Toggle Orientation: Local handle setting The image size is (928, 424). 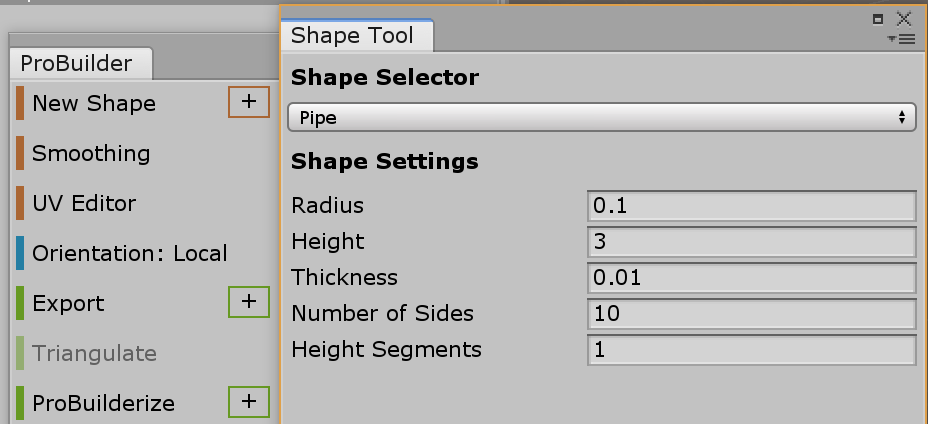[x=130, y=253]
